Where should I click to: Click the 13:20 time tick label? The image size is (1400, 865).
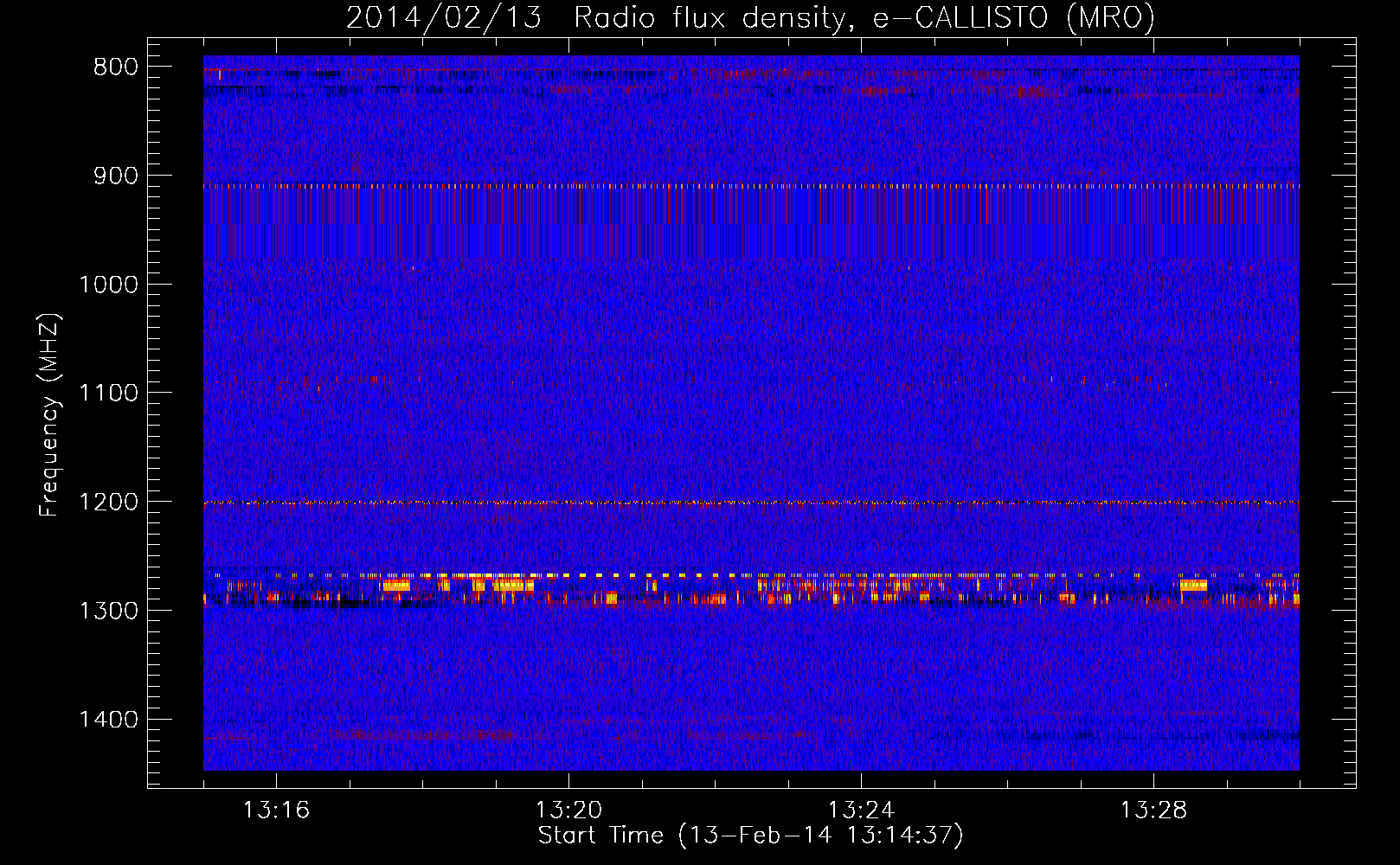568,811
